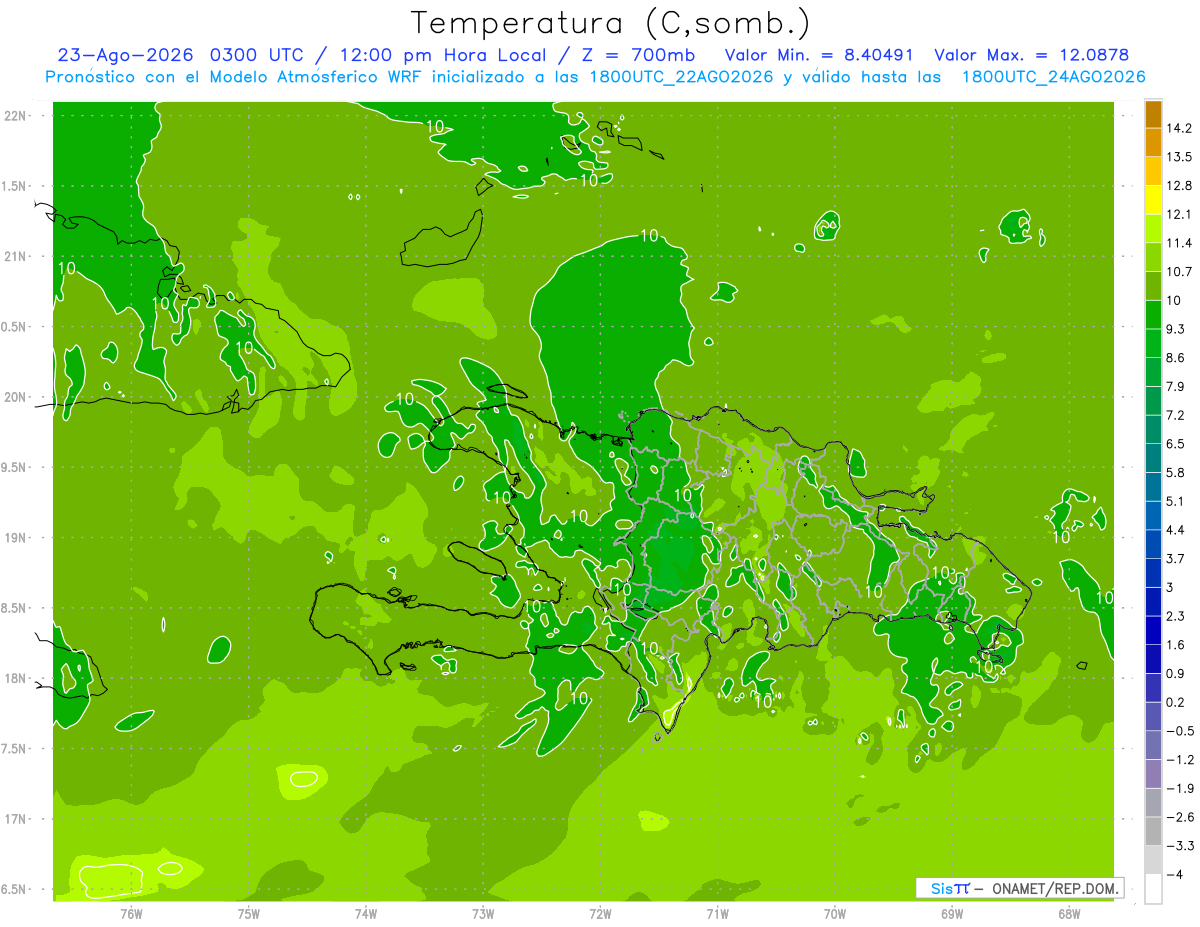Click the "21N" latitude label
Image resolution: width=1200 pixels, height=927 pixels.
point(15,256)
